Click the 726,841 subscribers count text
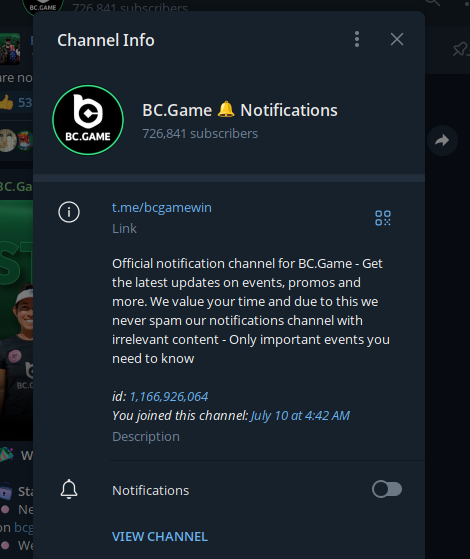Viewport: 470px width, 559px height. [200, 134]
